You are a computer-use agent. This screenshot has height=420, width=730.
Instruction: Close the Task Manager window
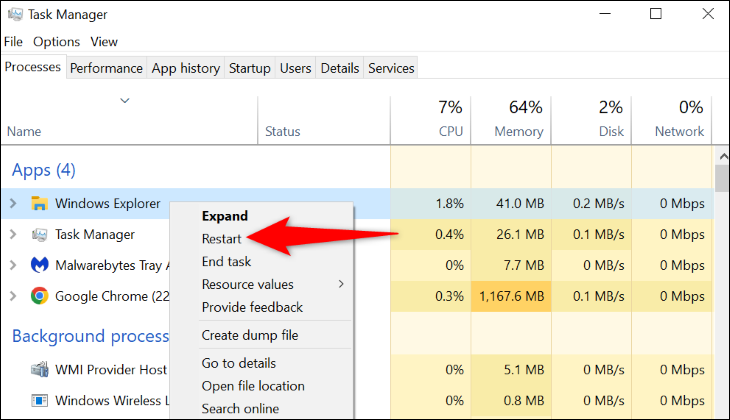(708, 14)
